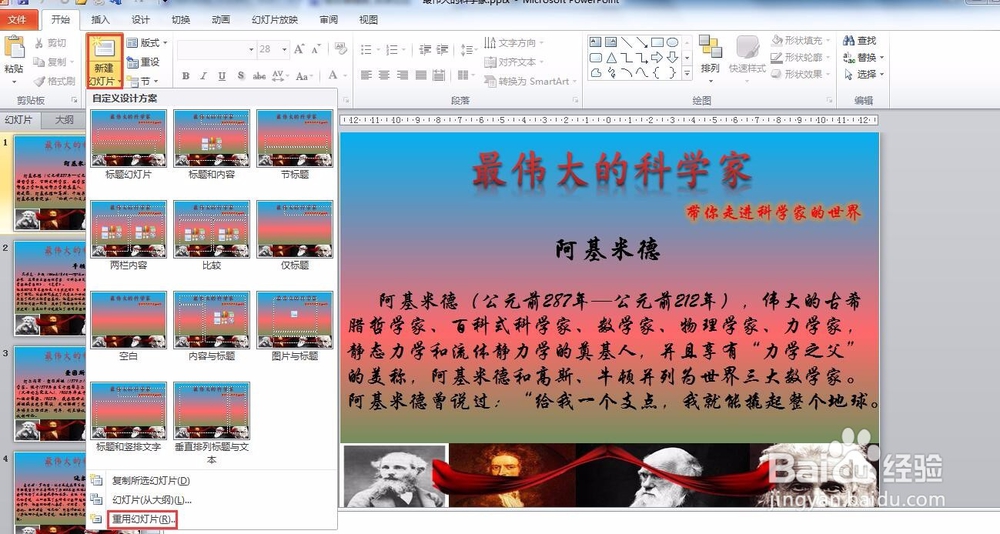The height and width of the screenshot is (534, 1000).
Task: Choose the Comparison (比较) layout
Action: coord(211,235)
